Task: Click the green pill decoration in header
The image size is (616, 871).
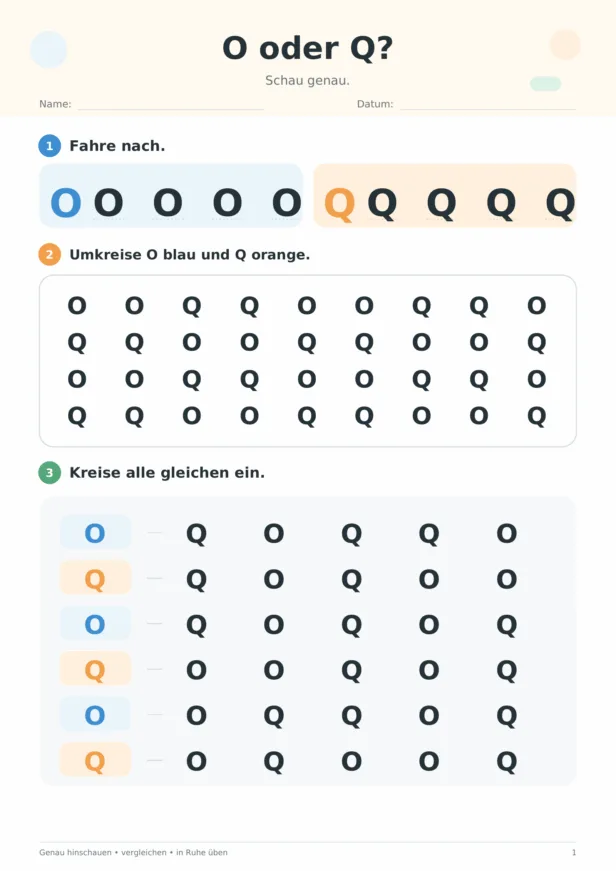Action: coord(545,83)
